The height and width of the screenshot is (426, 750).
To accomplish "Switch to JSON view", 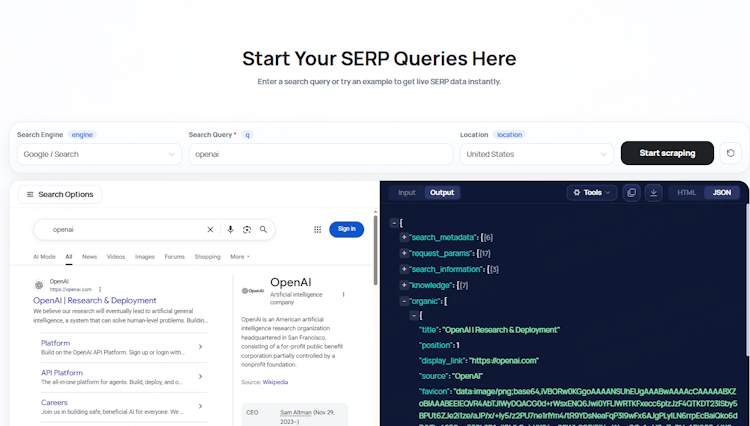I will [722, 193].
